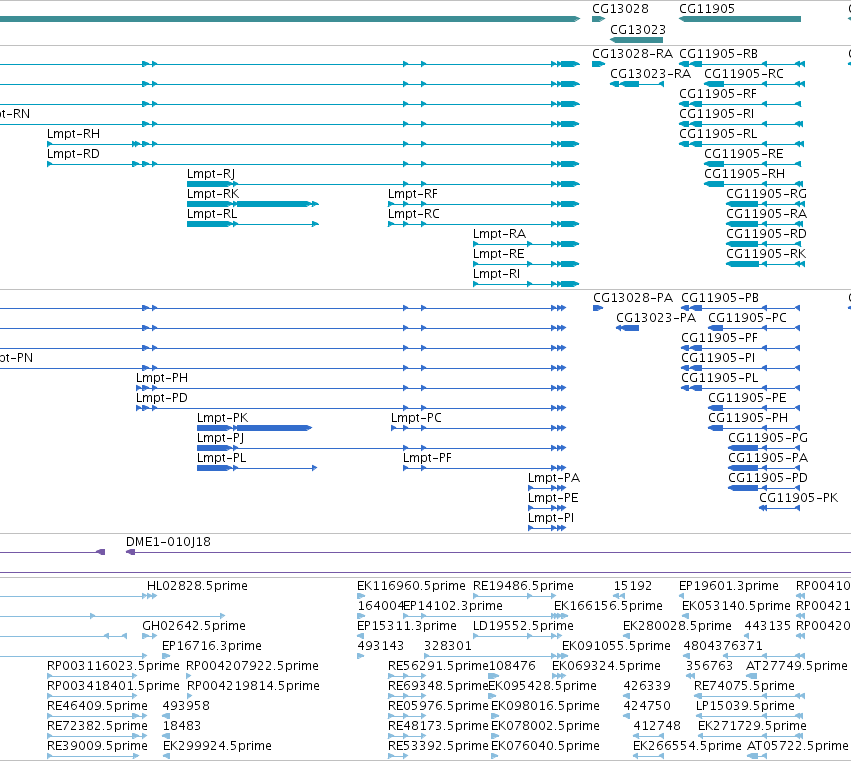Select EST EP16716.3prime

(212, 646)
